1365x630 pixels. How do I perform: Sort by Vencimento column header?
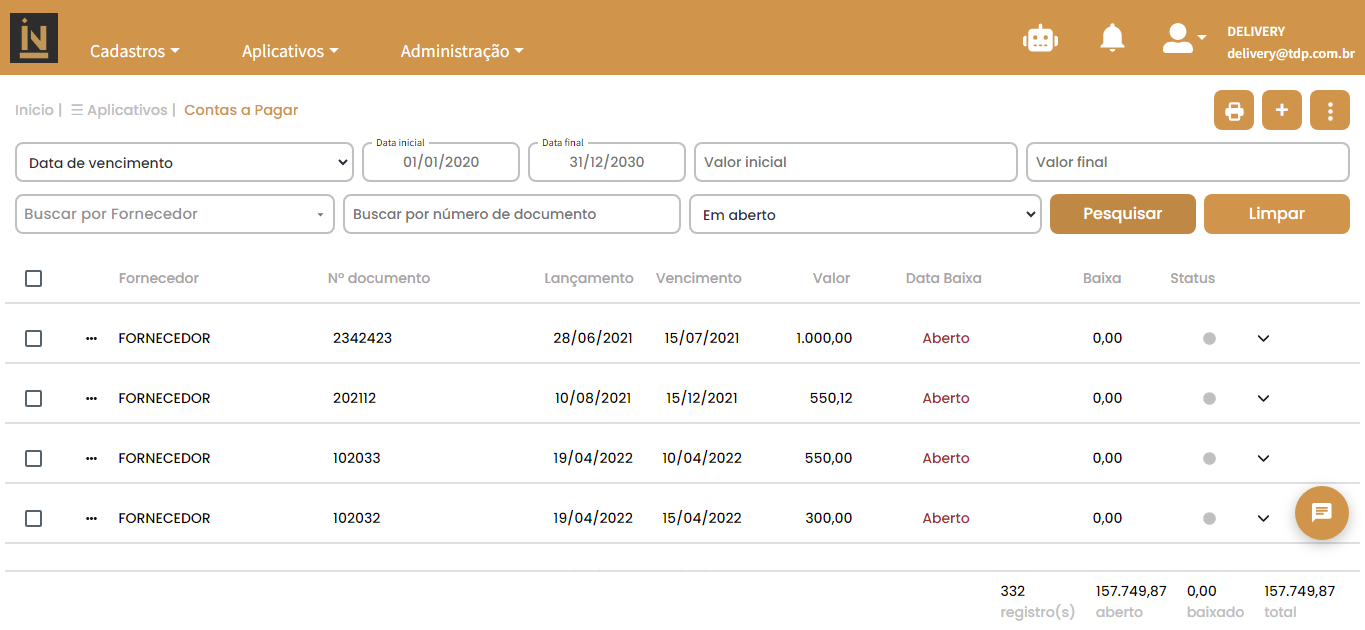click(x=699, y=279)
